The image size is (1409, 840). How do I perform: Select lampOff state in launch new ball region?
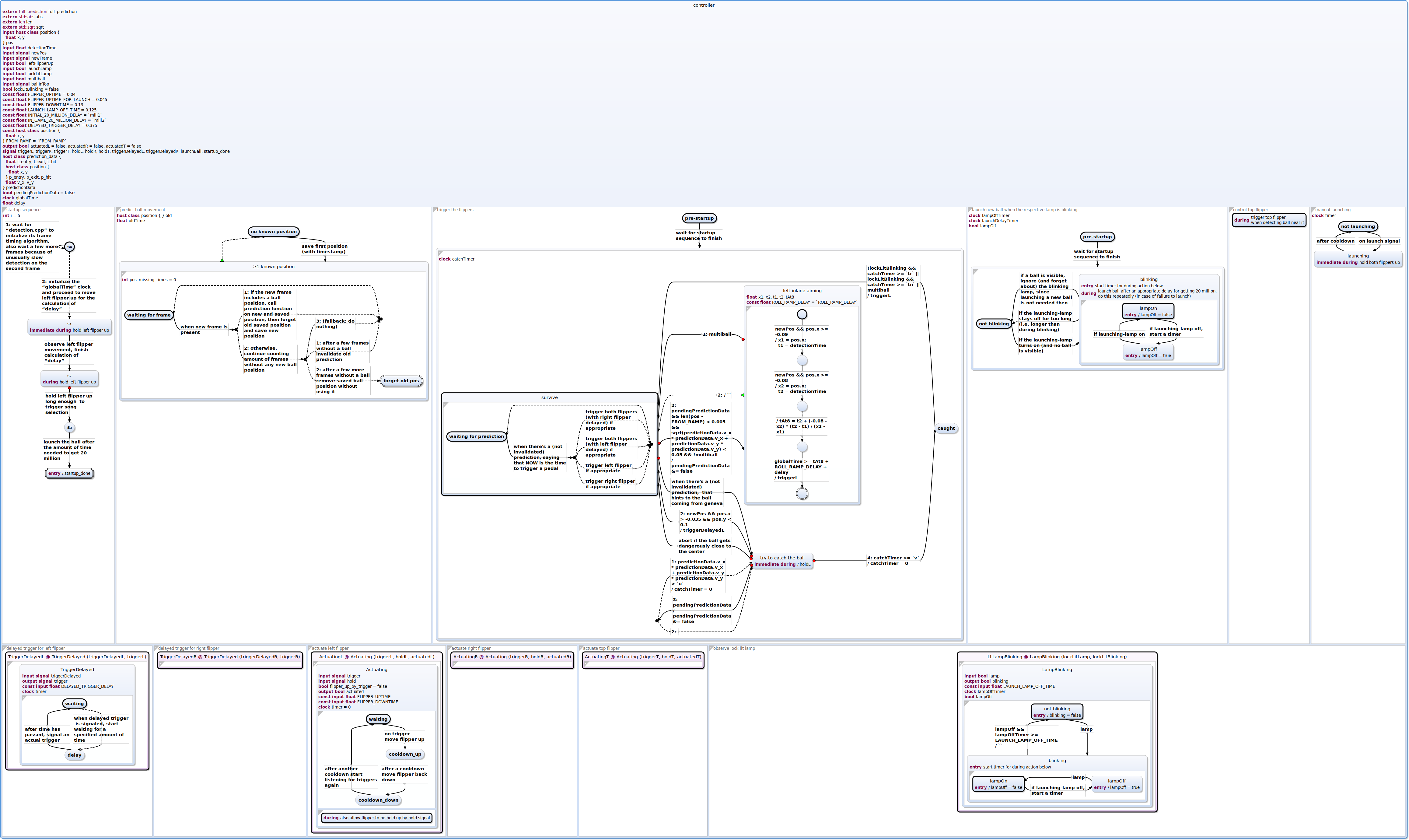1148,353
